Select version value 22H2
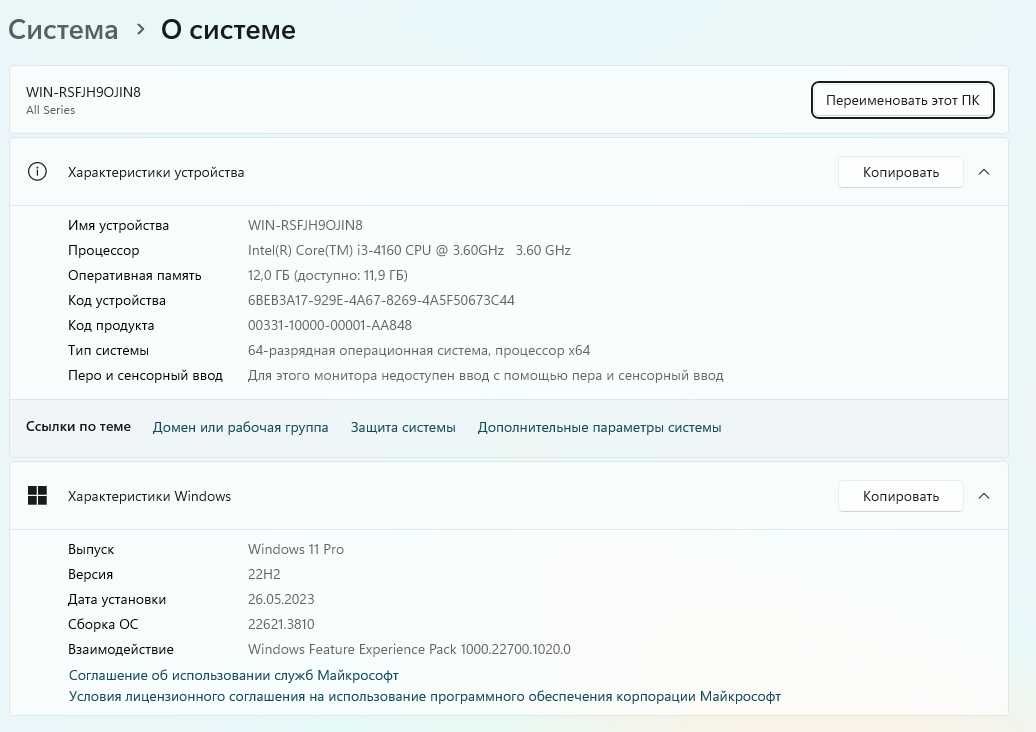This screenshot has width=1036, height=732. (x=264, y=575)
